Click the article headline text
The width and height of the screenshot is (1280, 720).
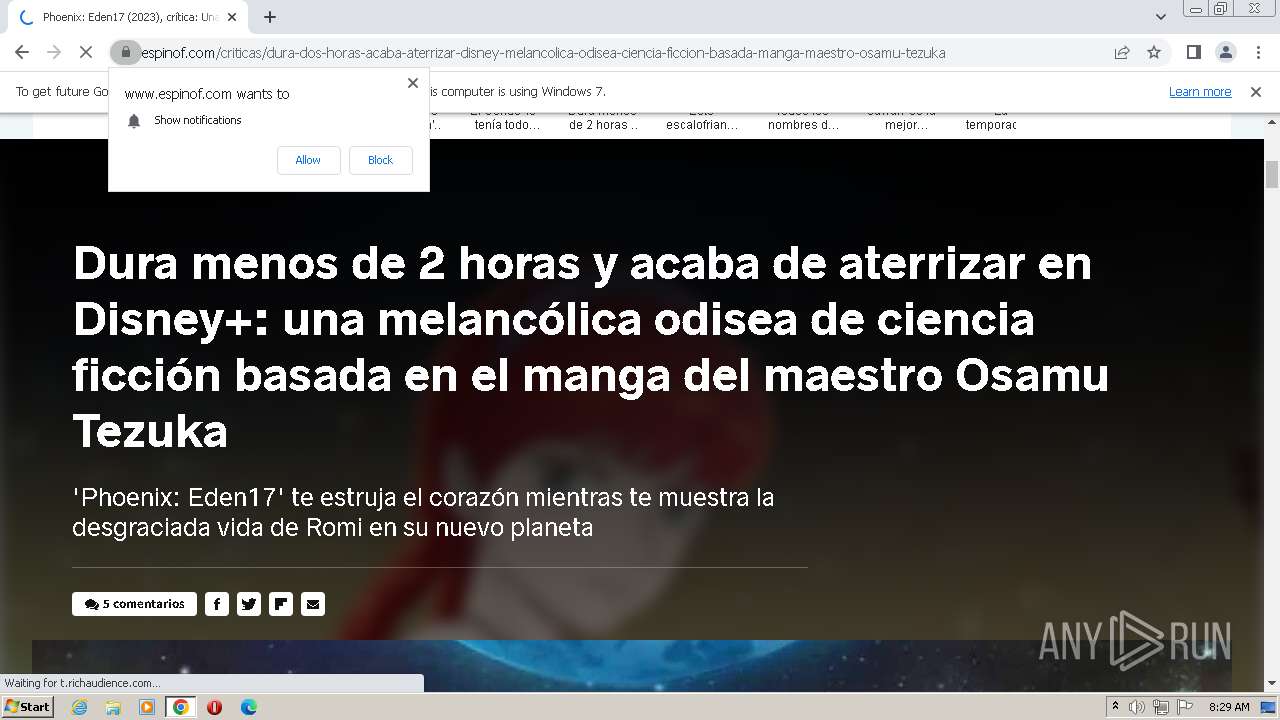coord(590,347)
